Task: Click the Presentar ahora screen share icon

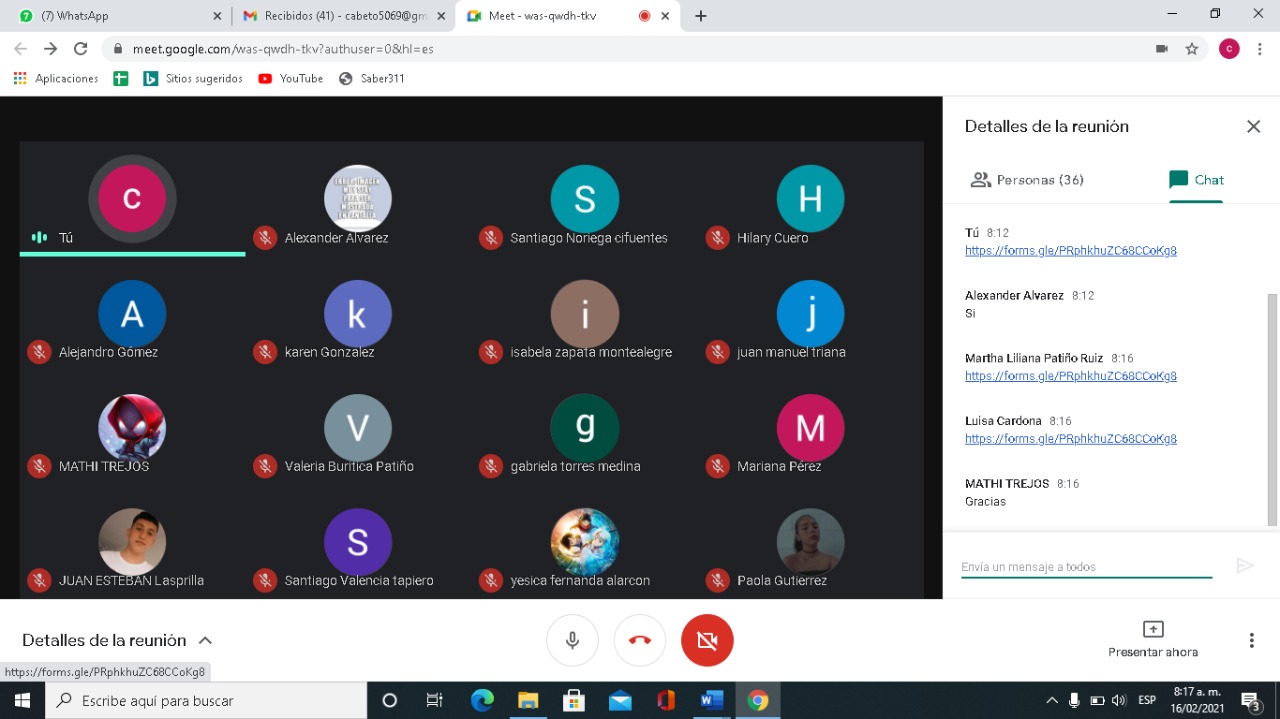Action: [1152, 629]
